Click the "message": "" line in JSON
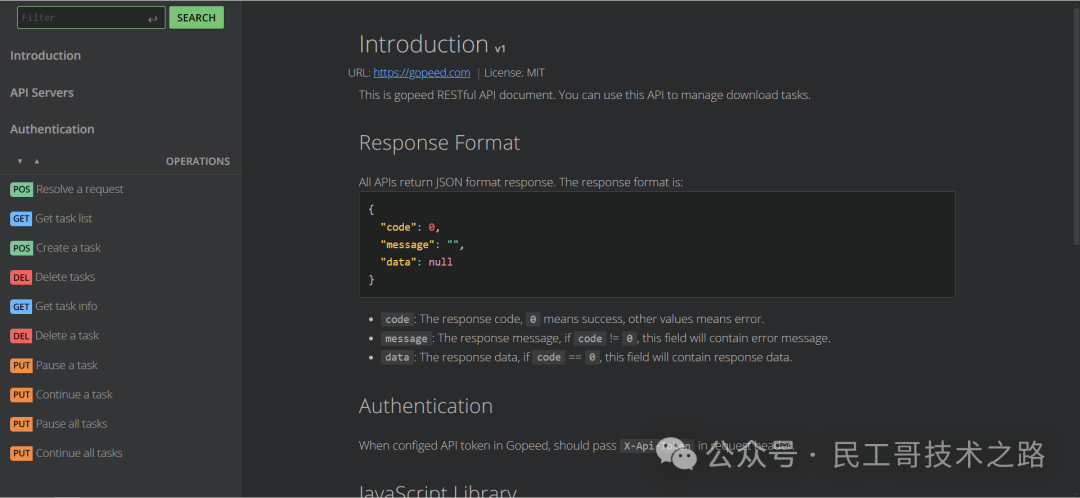The width and height of the screenshot is (1080, 498). (x=423, y=245)
